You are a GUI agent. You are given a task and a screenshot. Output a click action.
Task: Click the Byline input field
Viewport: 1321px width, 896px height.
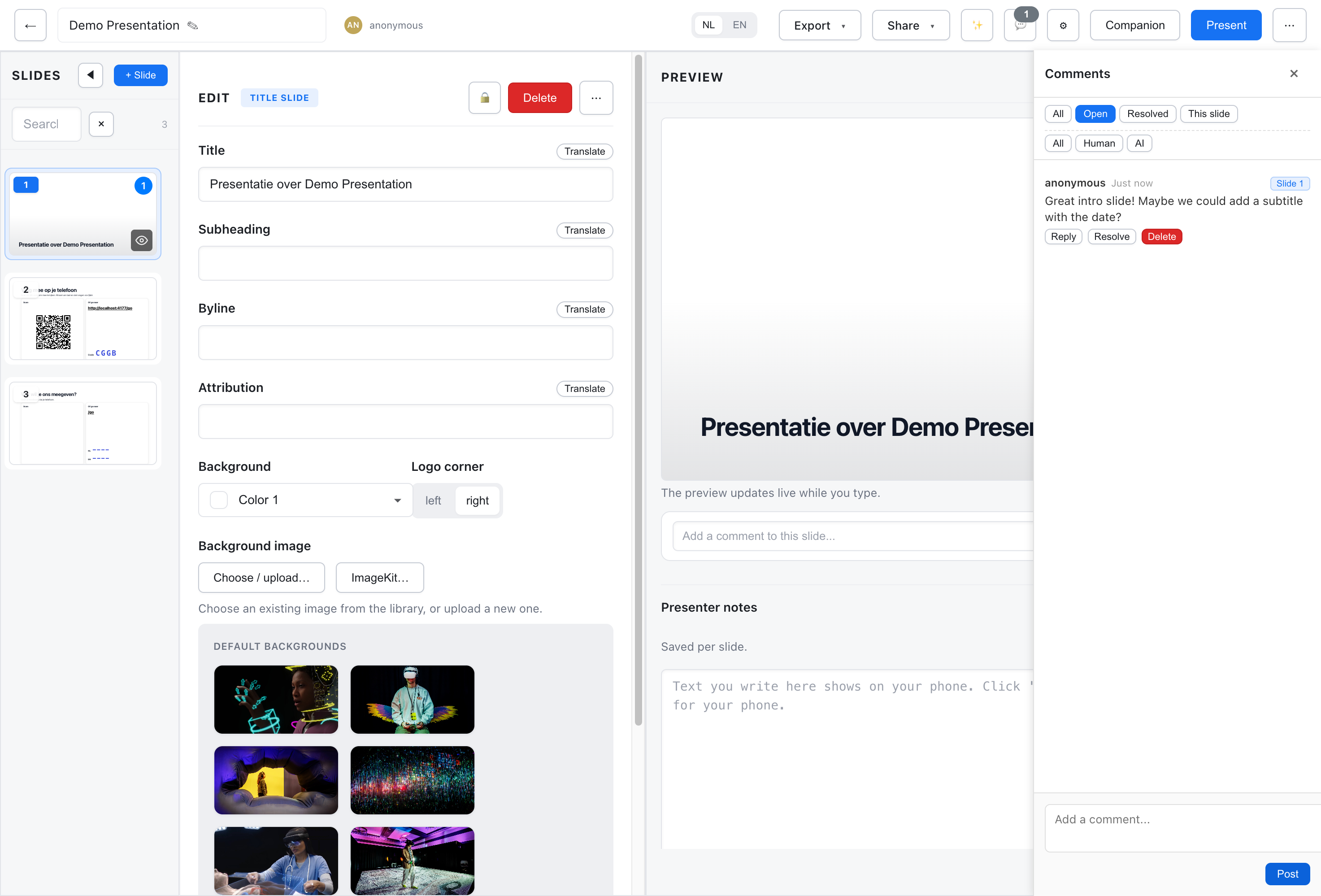pos(405,342)
